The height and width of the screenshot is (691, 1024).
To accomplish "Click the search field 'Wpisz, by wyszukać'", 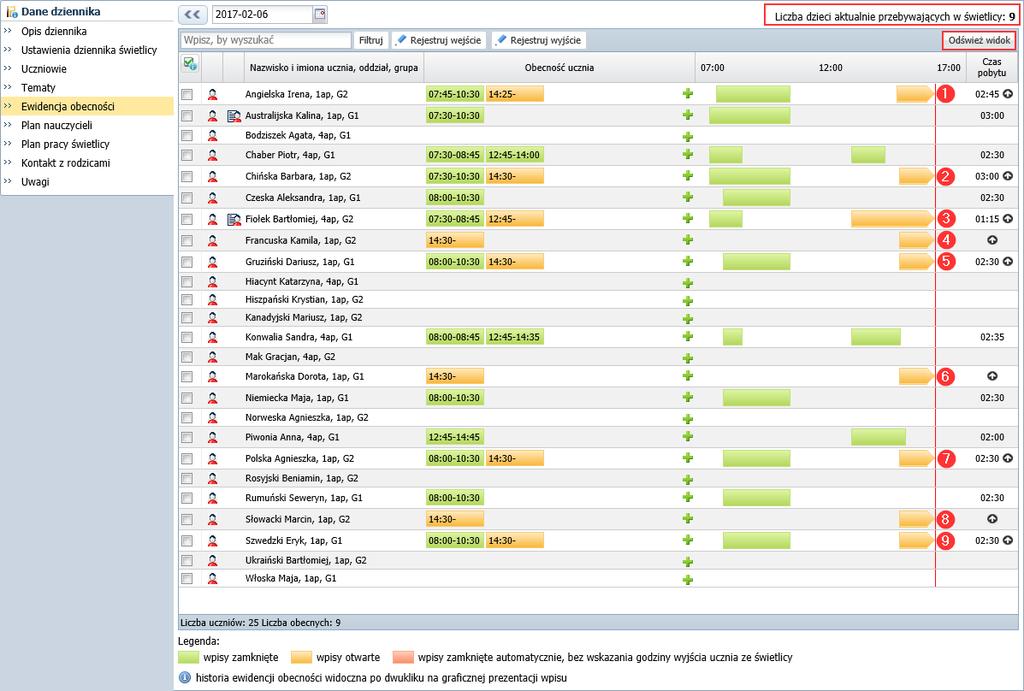I will 266,40.
